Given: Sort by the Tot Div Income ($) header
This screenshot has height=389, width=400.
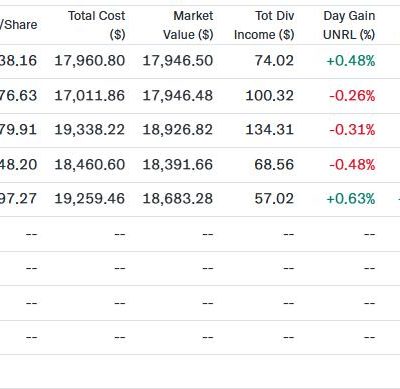Looking at the screenshot, I should tap(264, 25).
